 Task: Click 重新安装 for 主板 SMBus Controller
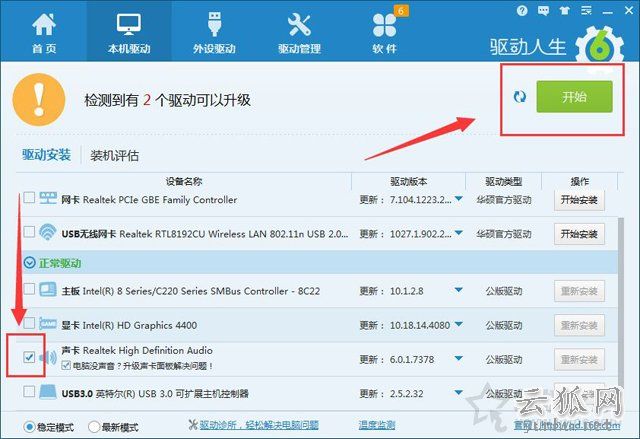(579, 291)
